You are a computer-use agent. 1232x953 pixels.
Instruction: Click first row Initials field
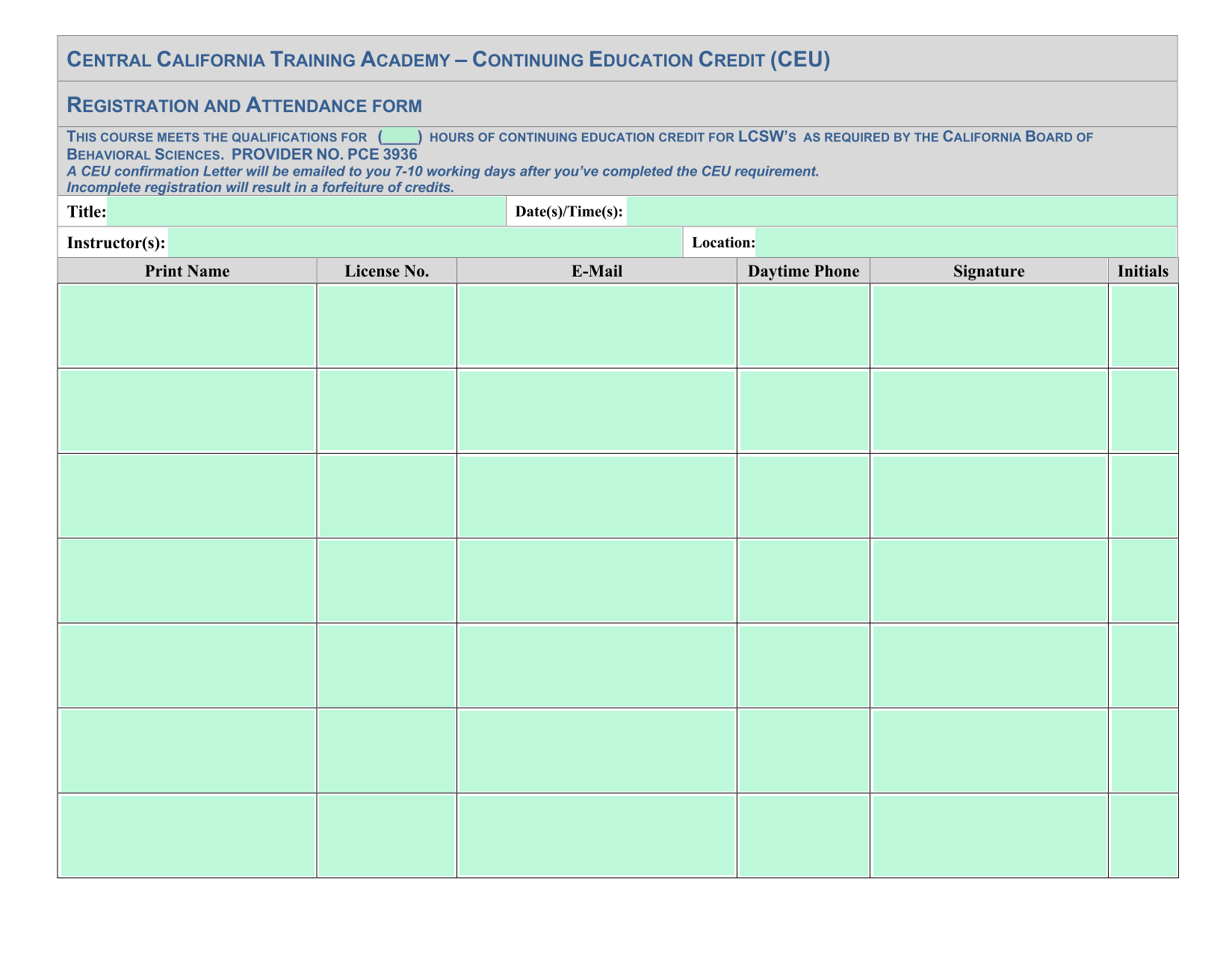1145,326
